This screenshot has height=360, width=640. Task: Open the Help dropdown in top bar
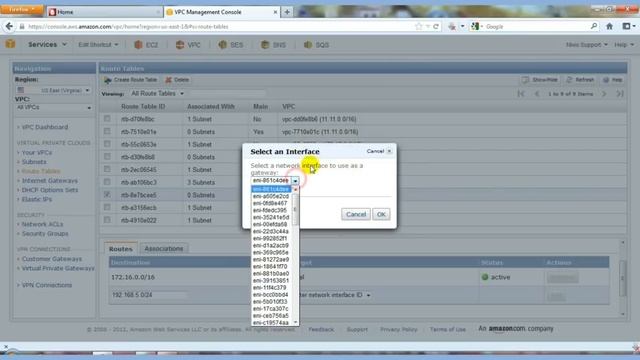624,44
